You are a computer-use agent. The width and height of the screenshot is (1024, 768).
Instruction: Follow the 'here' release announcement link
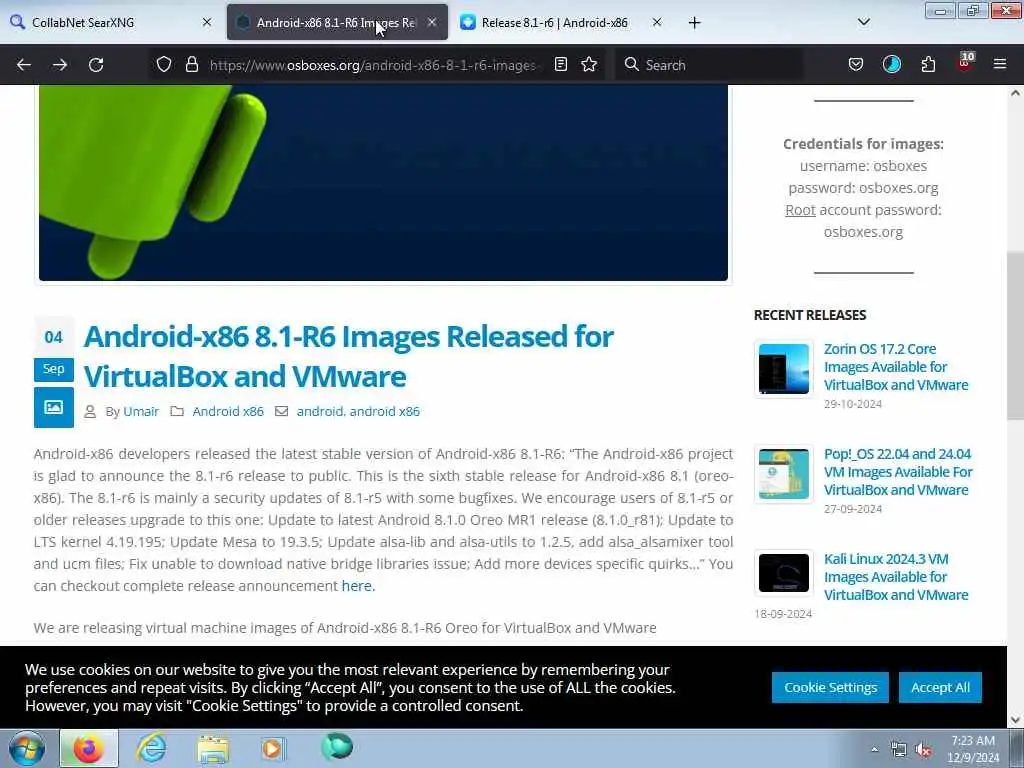[357, 586]
